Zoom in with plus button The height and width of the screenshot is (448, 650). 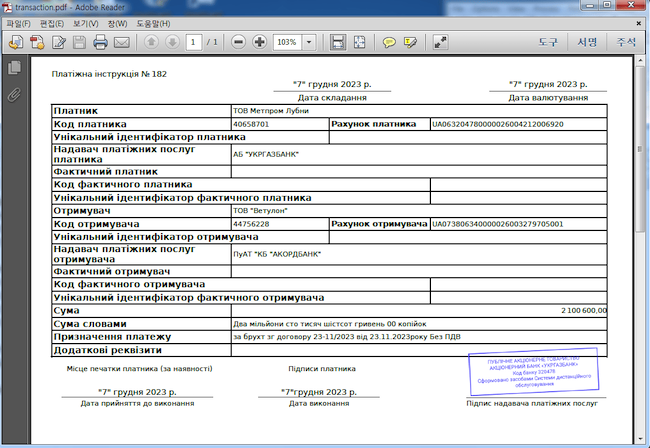[x=260, y=42]
